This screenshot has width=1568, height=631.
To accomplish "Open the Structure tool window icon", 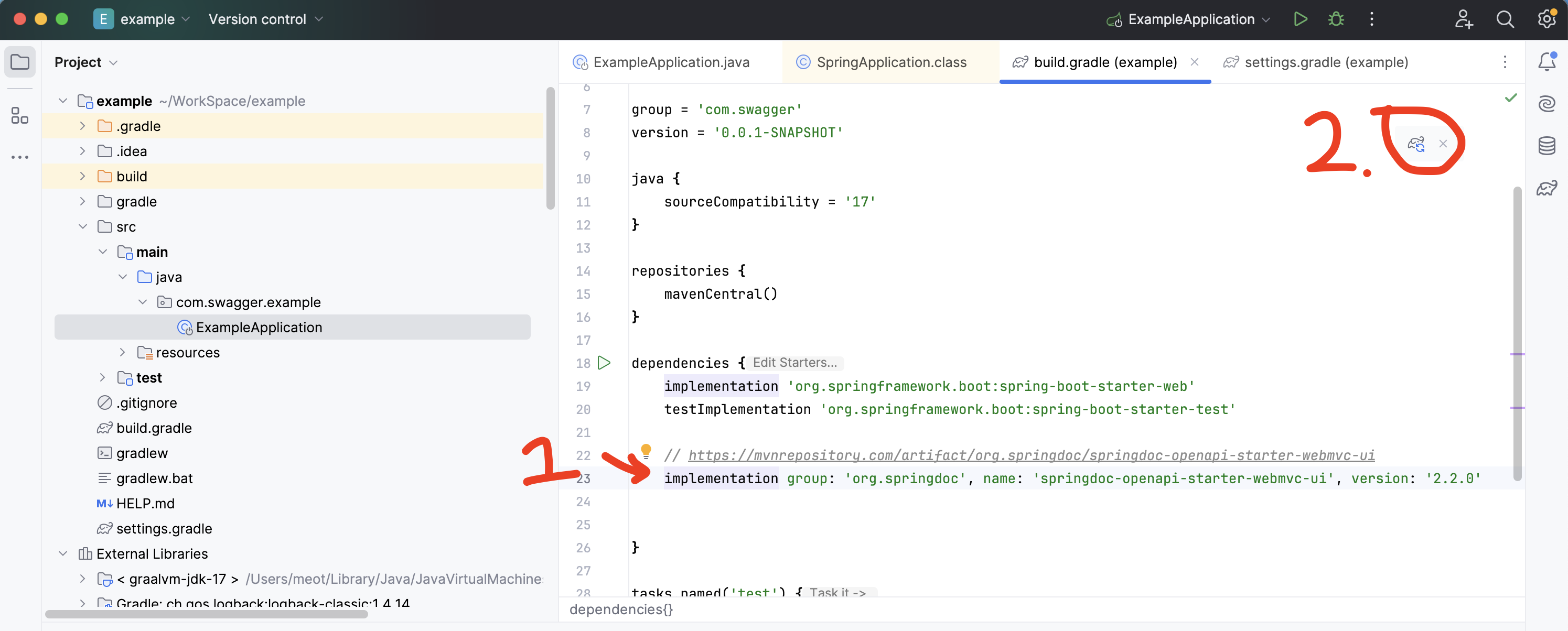I will [x=19, y=115].
